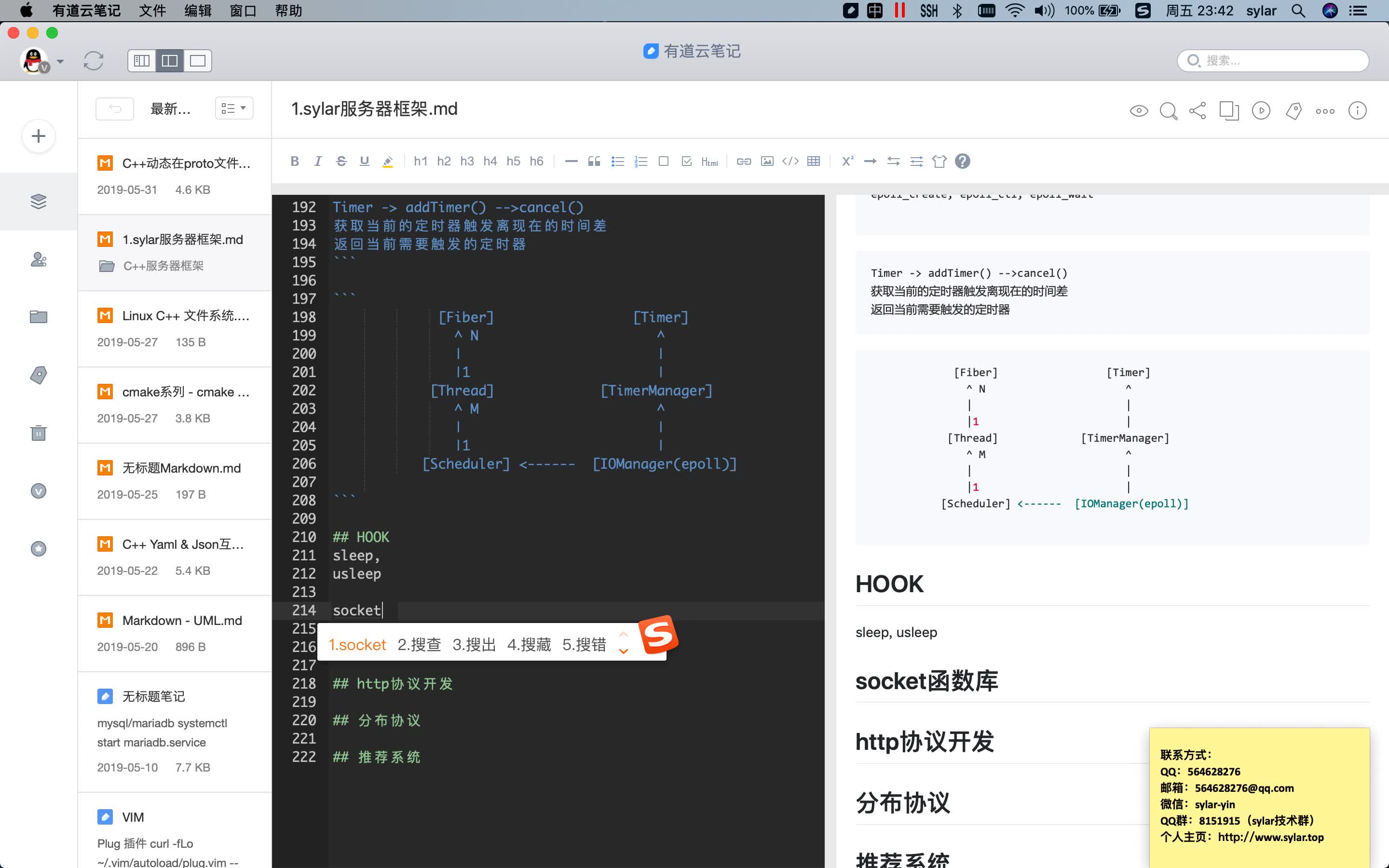Image resolution: width=1389 pixels, height=868 pixels.
Task: Click the Html insert icon
Action: coord(710,162)
